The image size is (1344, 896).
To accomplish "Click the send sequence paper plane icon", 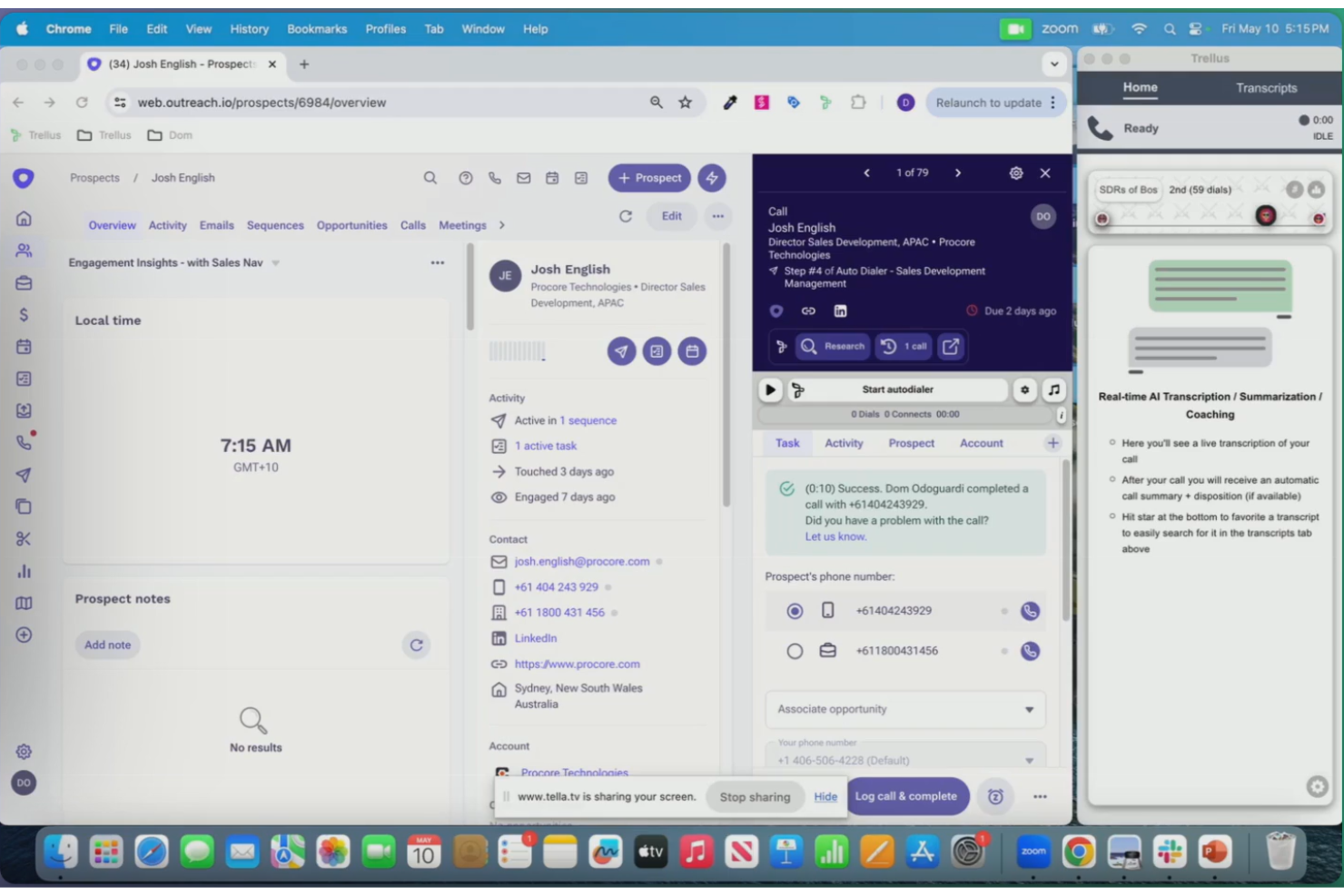I will [x=621, y=350].
